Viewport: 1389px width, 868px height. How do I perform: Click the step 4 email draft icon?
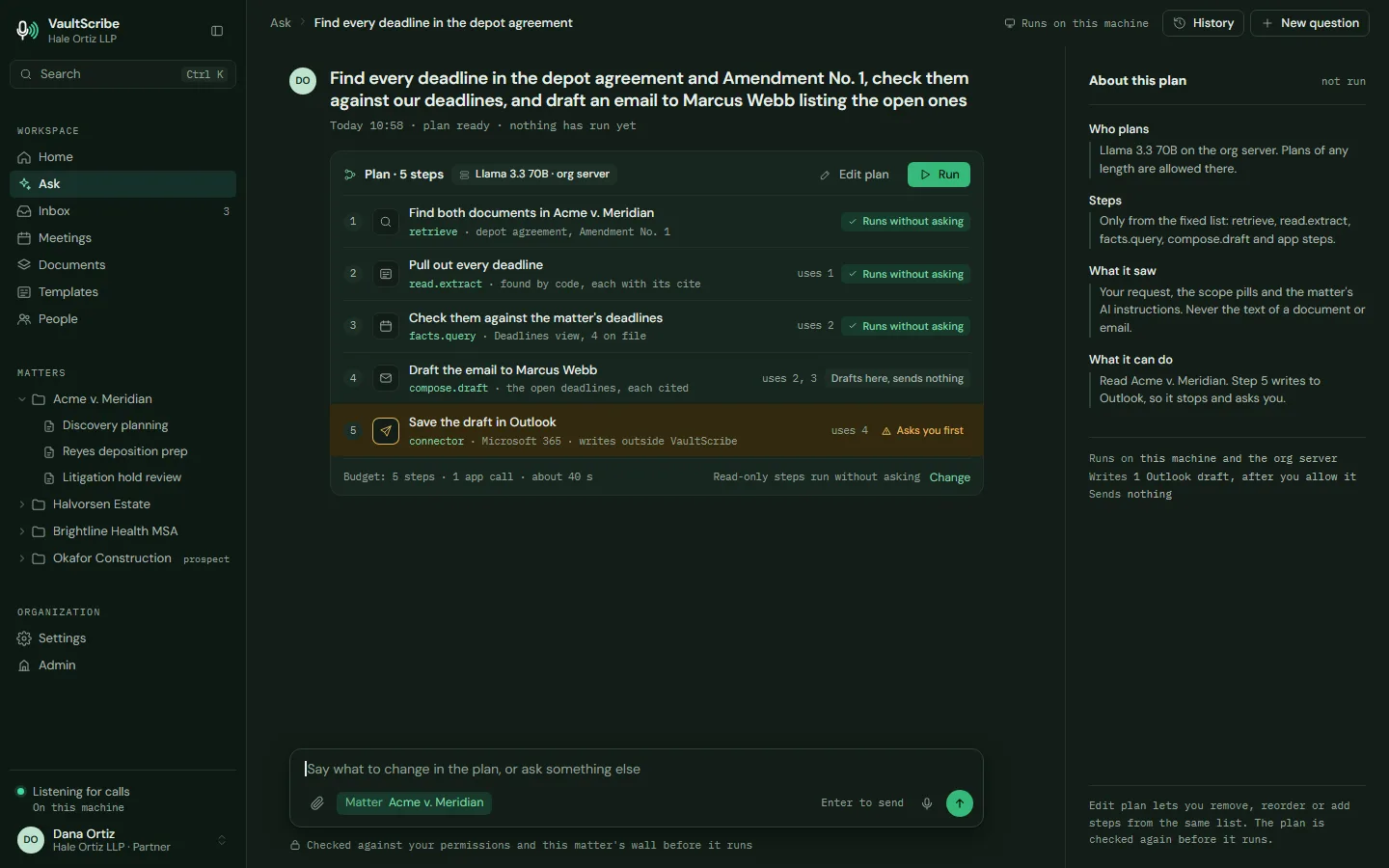coord(386,378)
